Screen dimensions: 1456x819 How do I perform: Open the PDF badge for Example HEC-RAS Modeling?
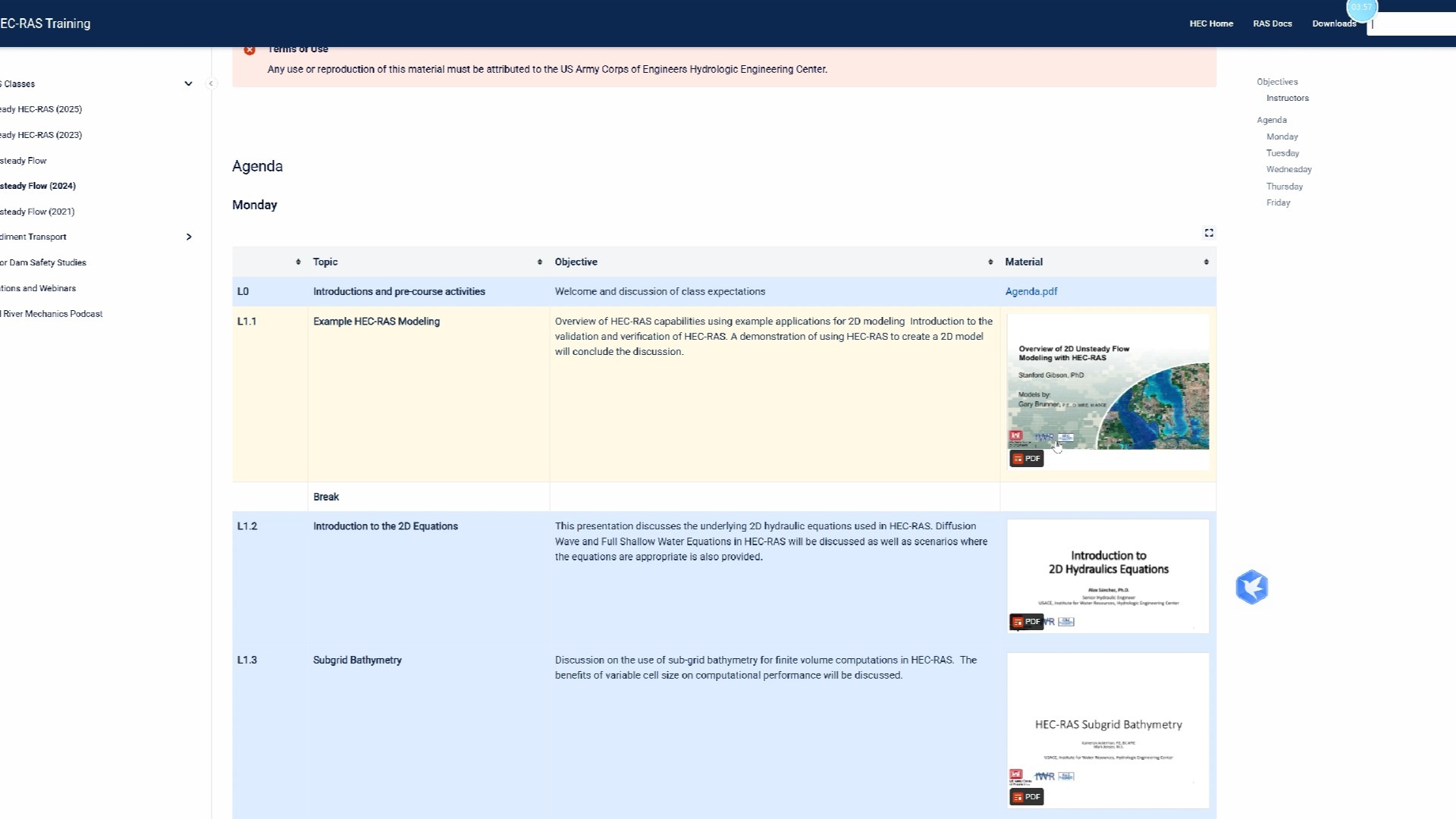coord(1026,459)
